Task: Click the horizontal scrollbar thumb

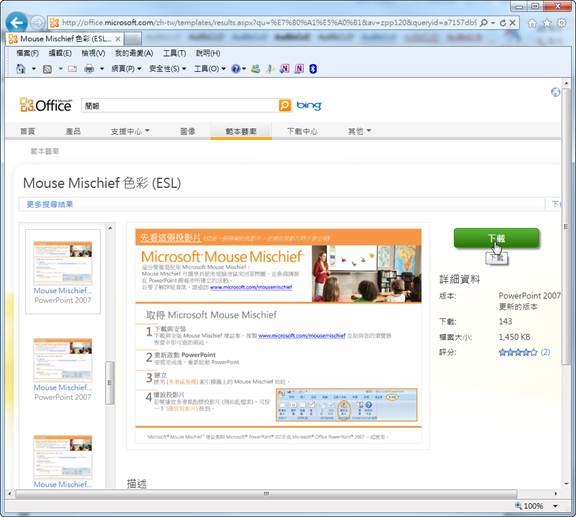Action: (266, 493)
